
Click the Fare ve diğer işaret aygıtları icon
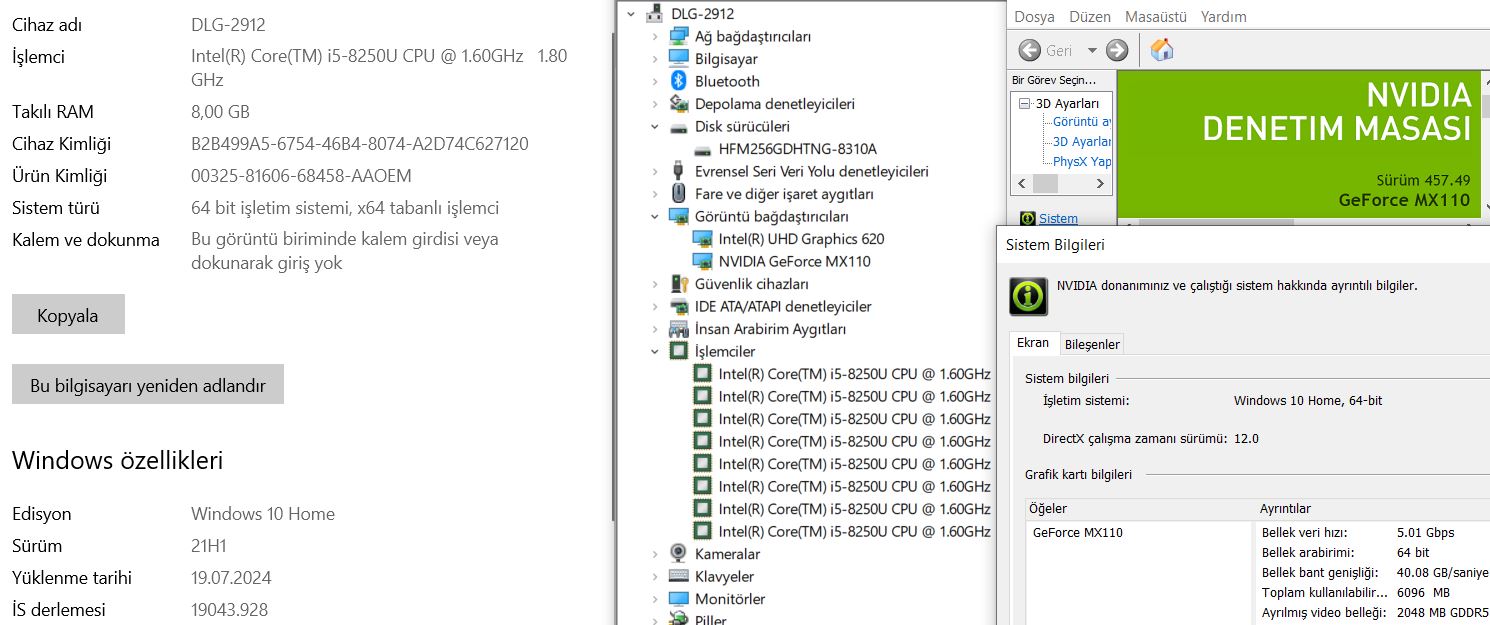(x=679, y=194)
